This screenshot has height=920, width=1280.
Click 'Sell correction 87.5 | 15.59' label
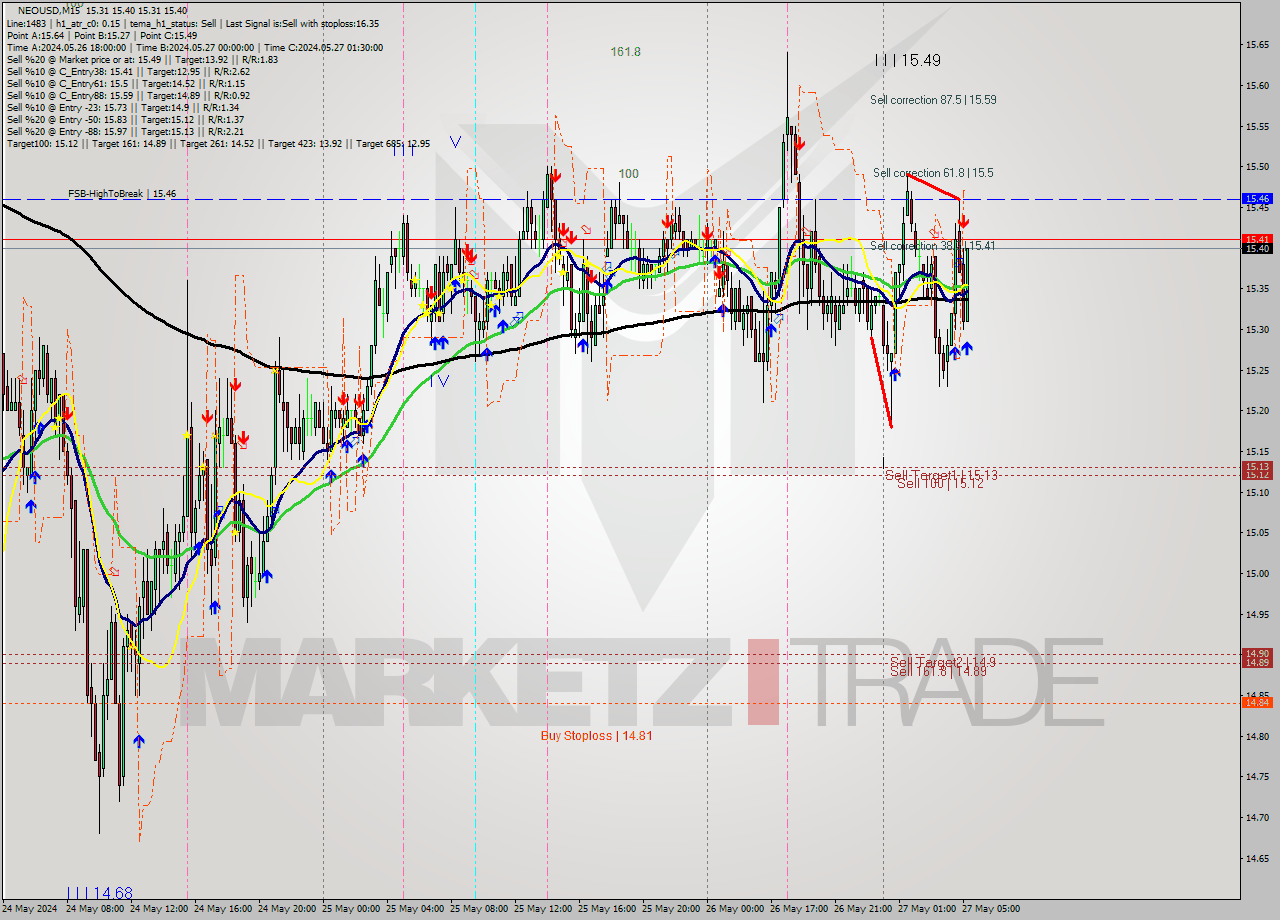click(x=933, y=100)
